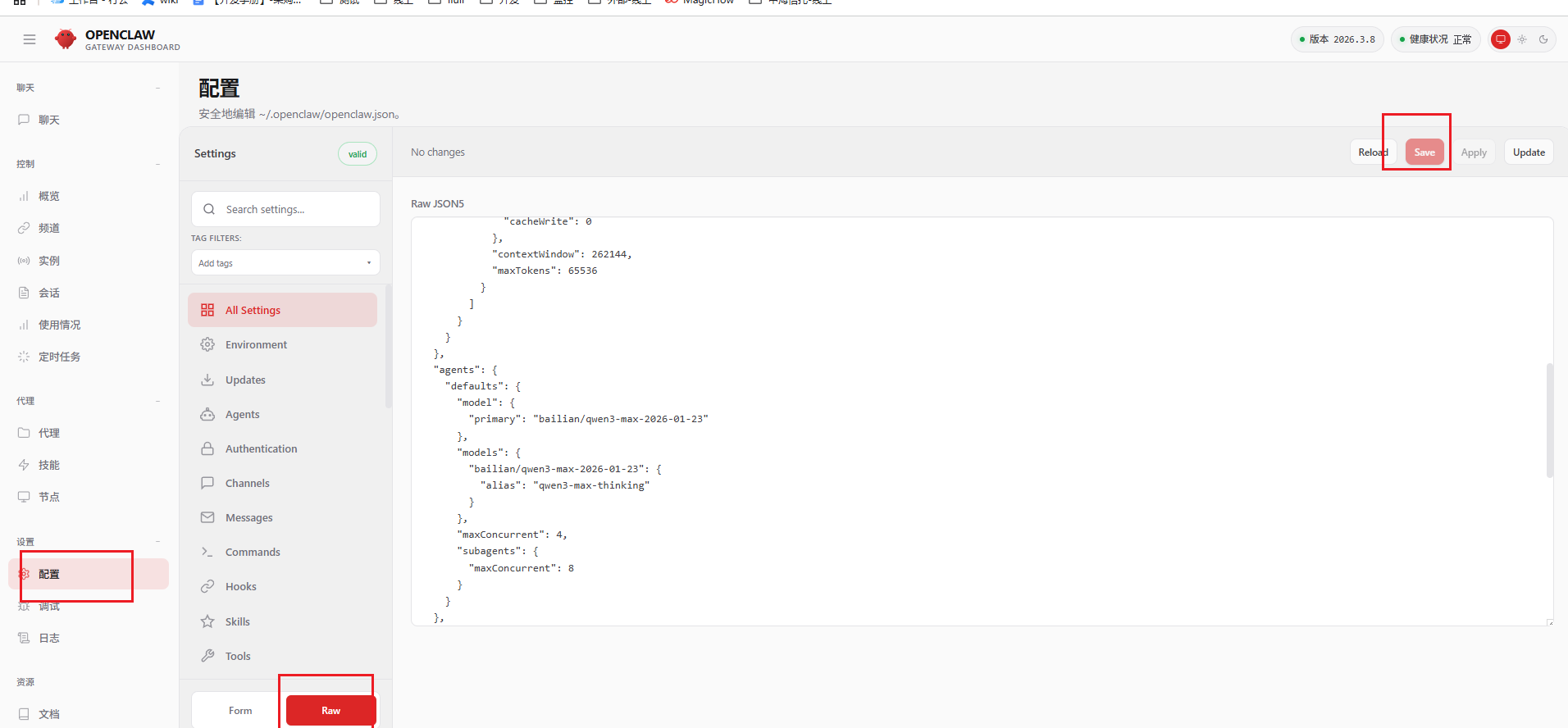Click the "primary" model line in JSON

pyautogui.click(x=588, y=419)
